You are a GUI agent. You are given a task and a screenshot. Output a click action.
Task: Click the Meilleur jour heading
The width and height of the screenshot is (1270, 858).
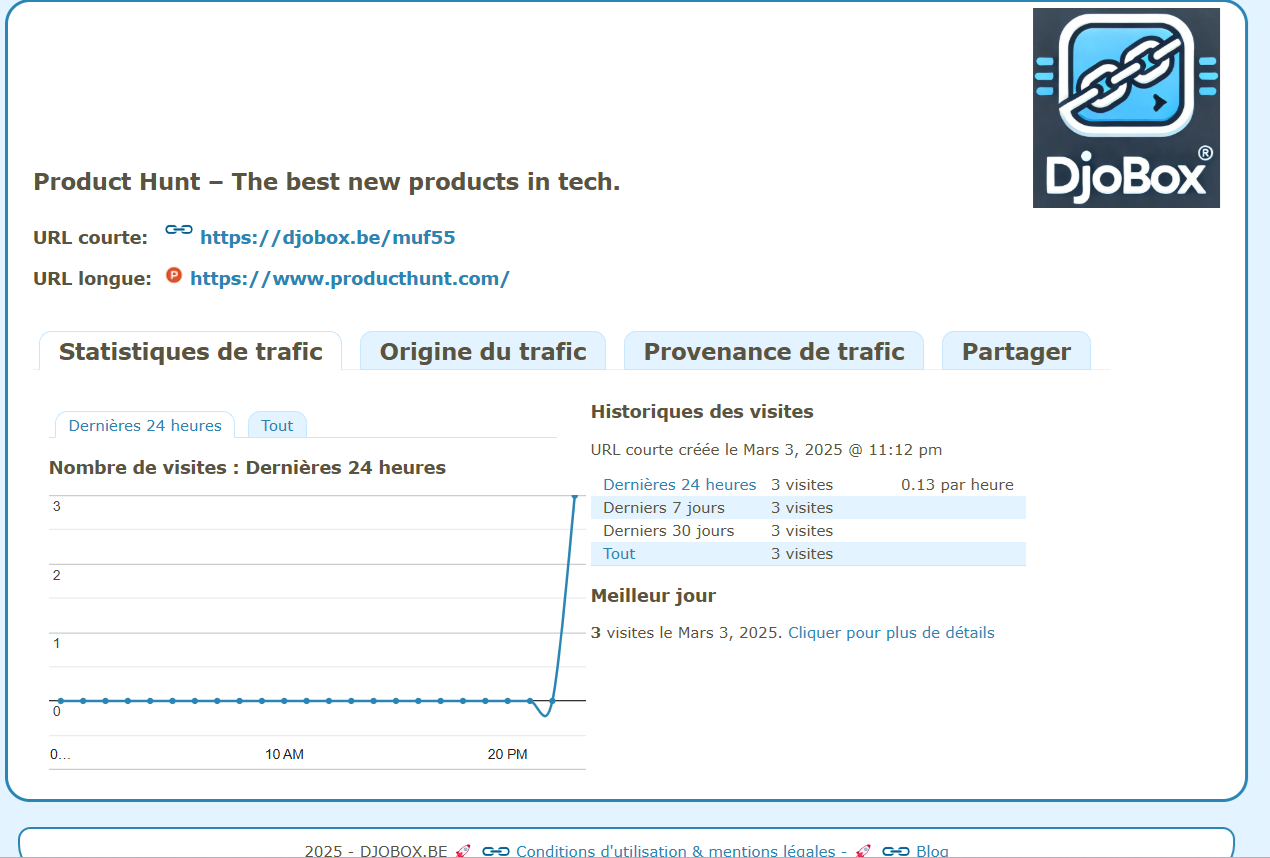[653, 596]
